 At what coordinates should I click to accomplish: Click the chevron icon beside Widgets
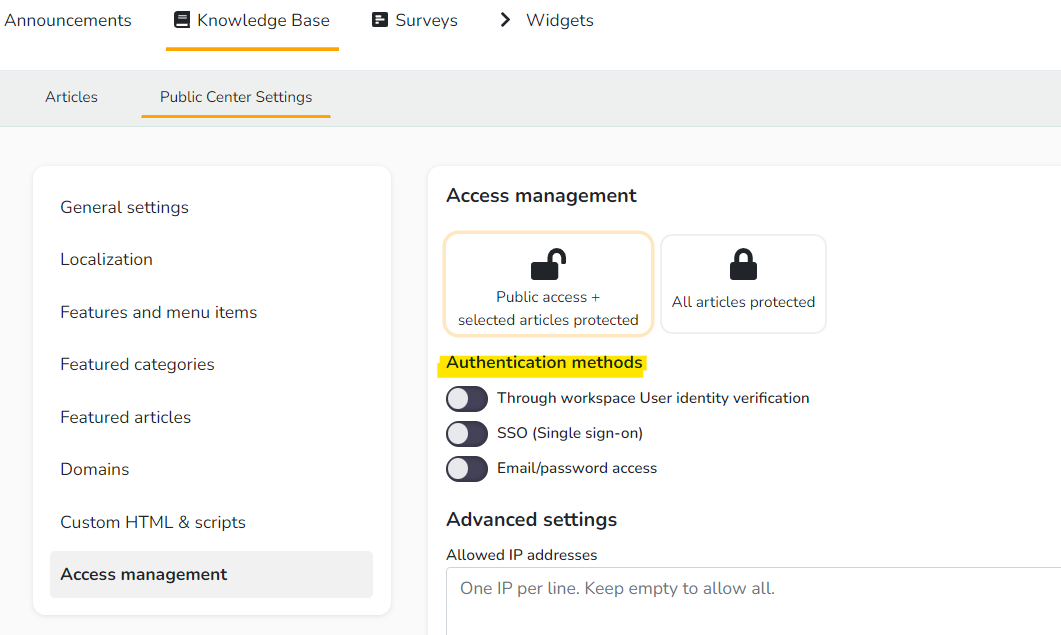pyautogui.click(x=505, y=20)
